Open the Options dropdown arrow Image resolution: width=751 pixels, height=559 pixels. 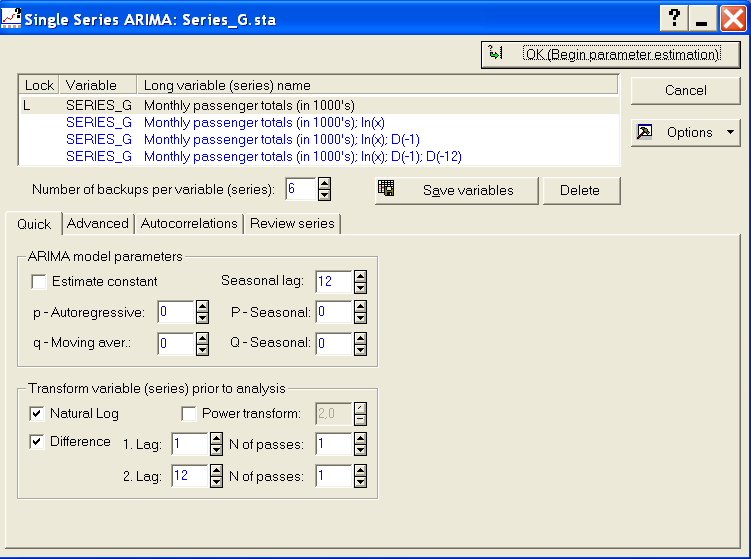click(x=730, y=132)
